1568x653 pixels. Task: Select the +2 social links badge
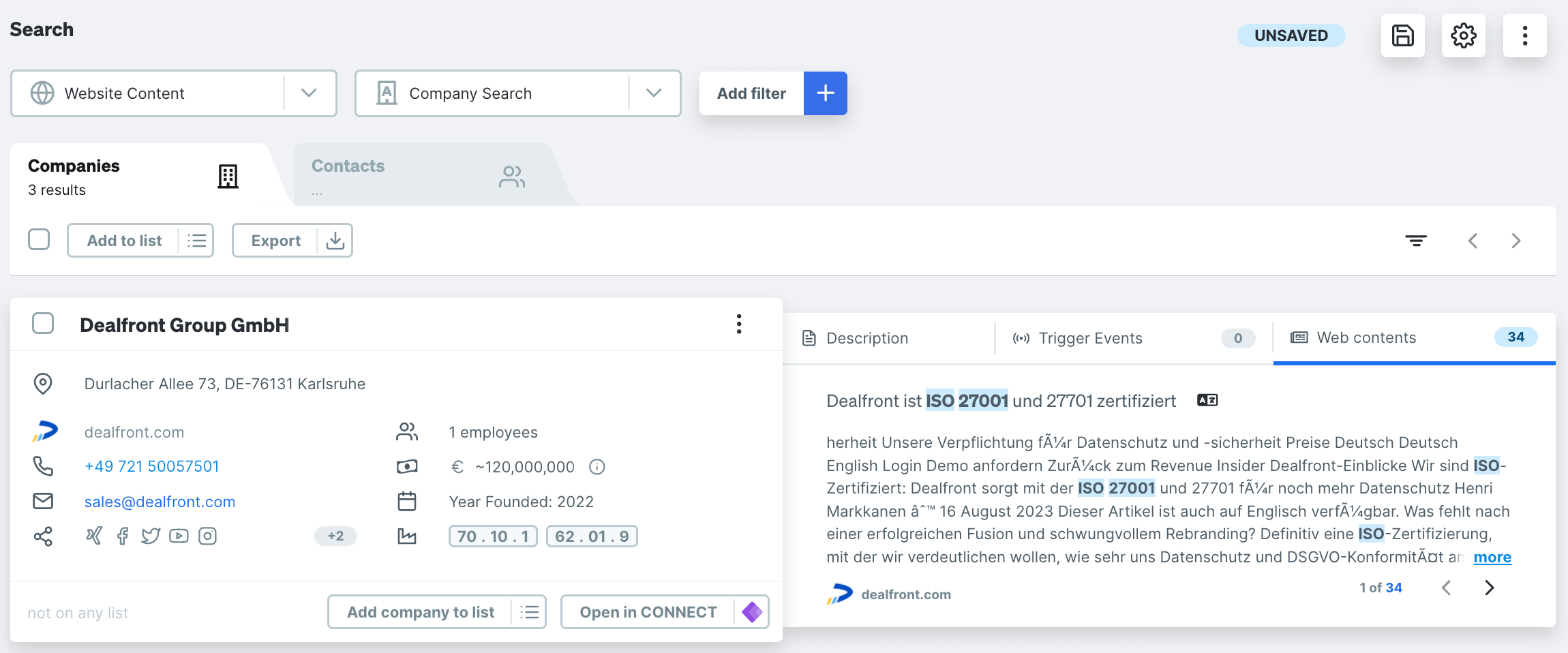335,536
